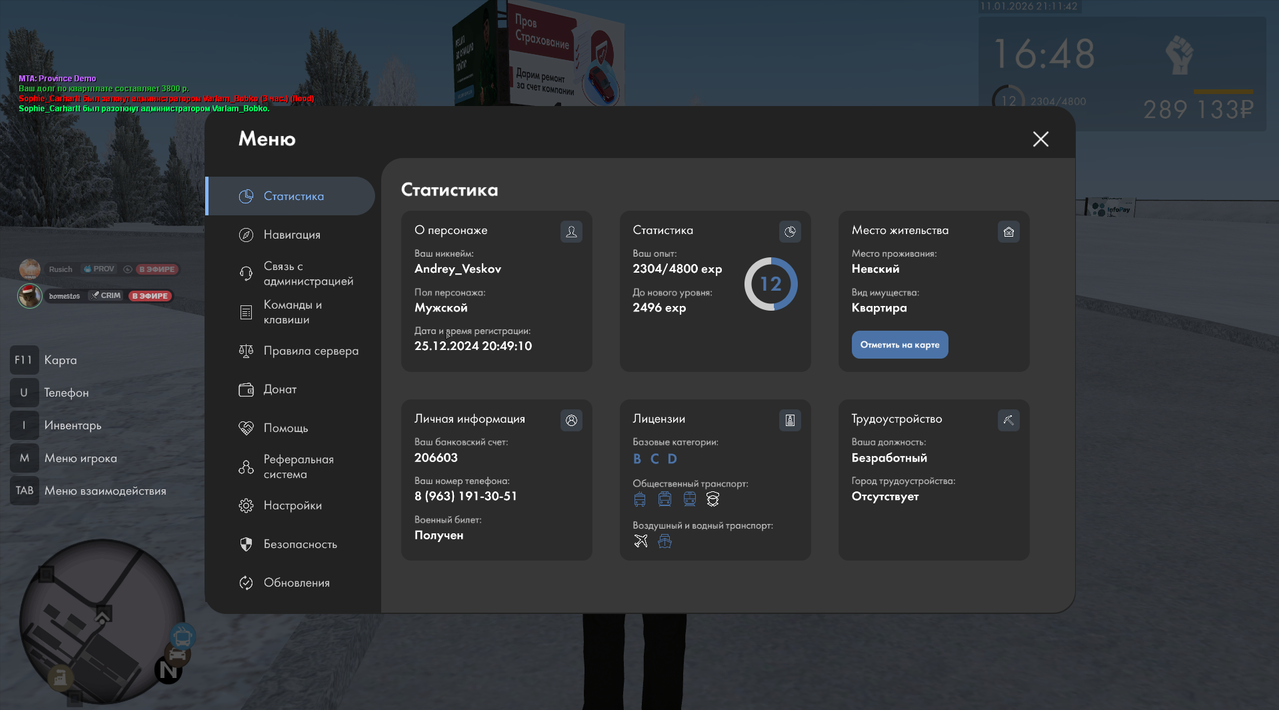Click license category B
Viewport: 1279px width, 710px height.
click(637, 459)
